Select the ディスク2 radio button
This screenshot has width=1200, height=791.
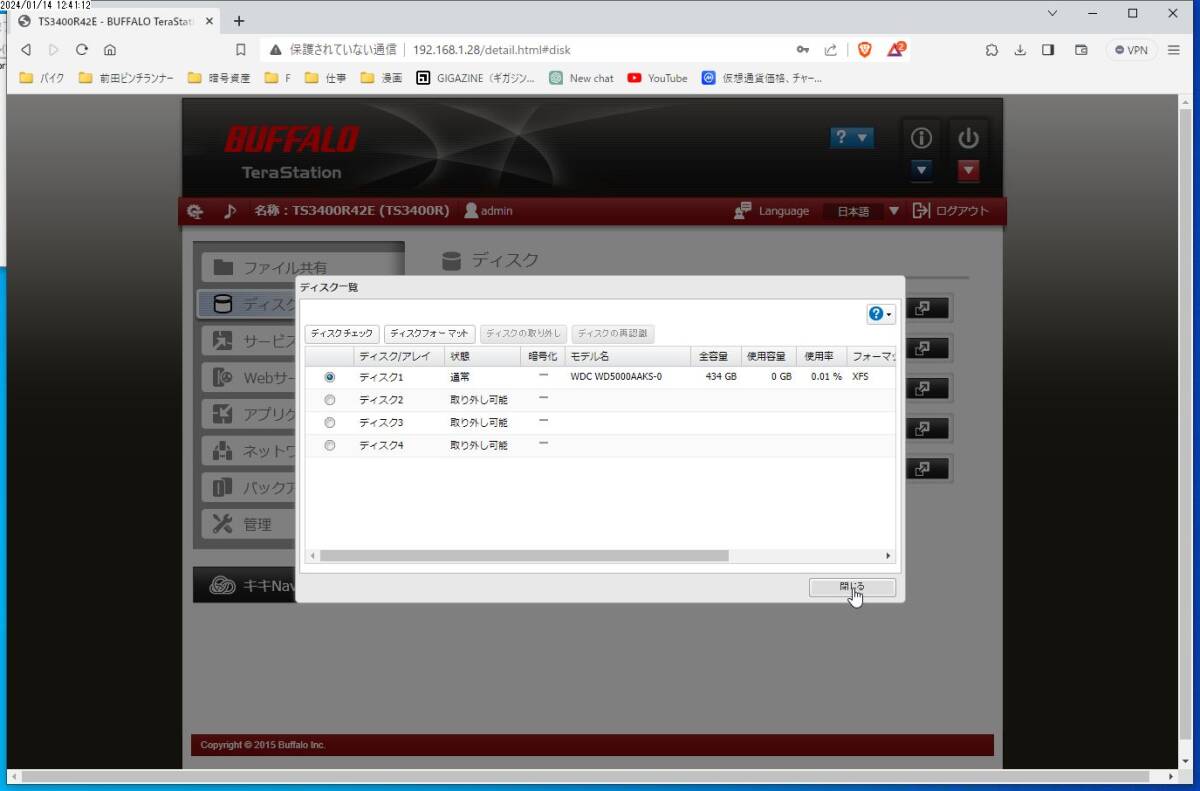[x=330, y=400]
